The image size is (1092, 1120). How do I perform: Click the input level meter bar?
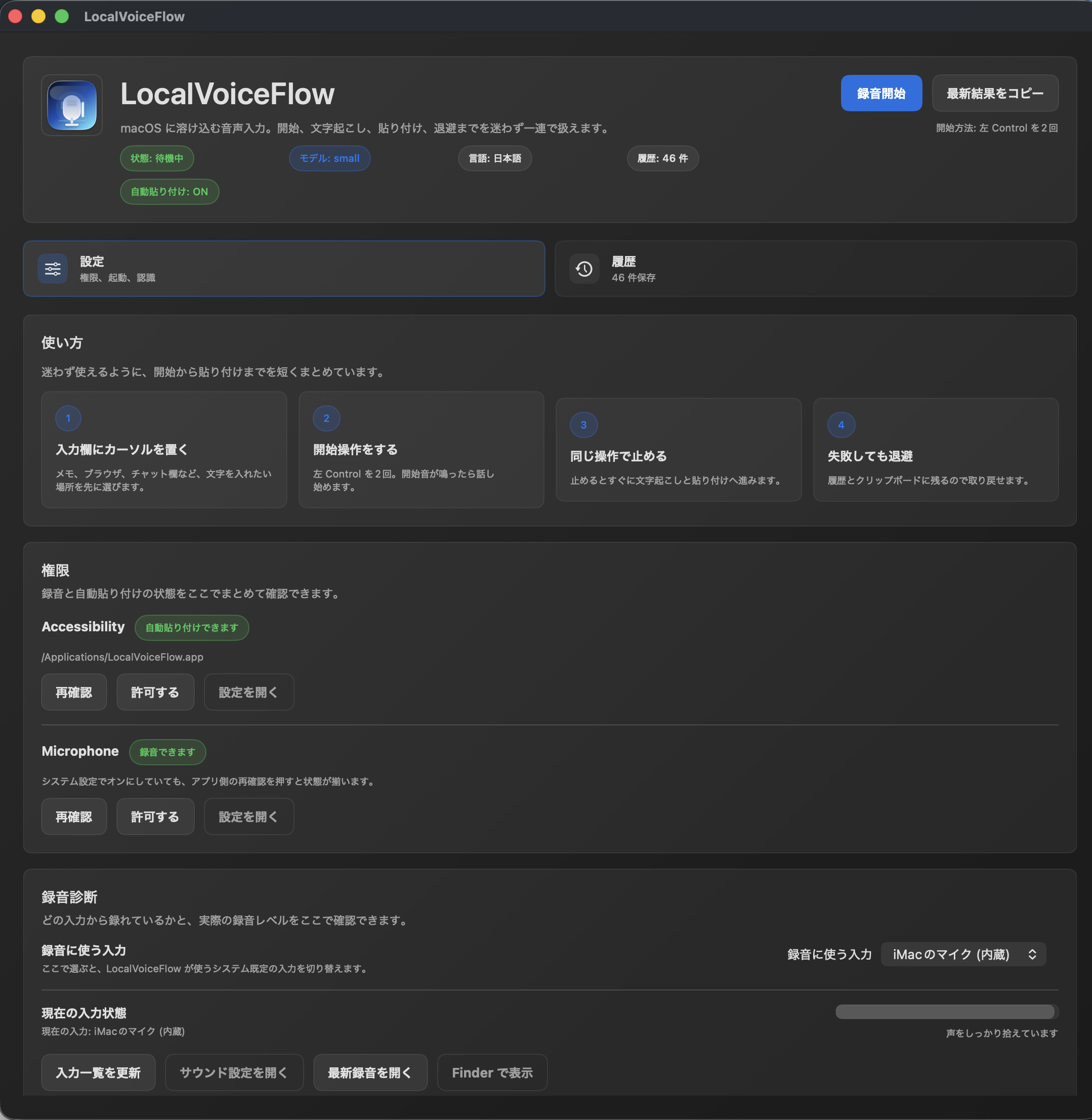946,1012
